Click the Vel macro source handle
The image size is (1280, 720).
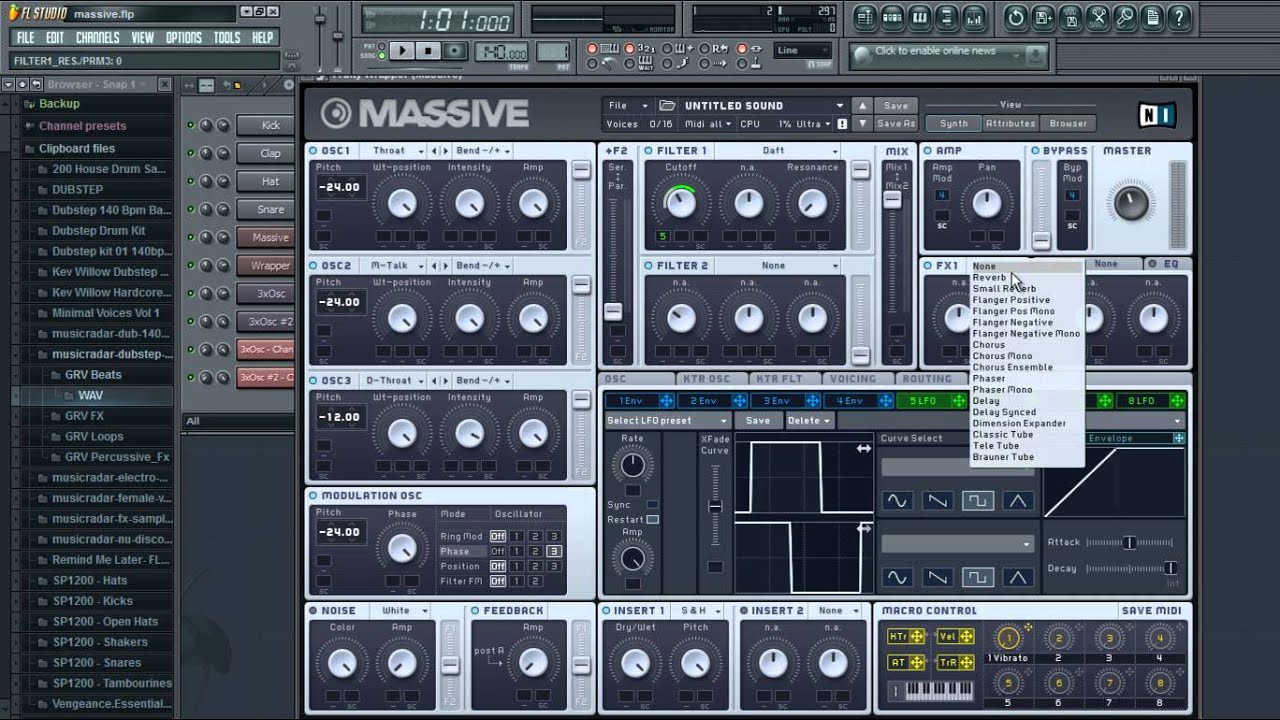tap(966, 637)
